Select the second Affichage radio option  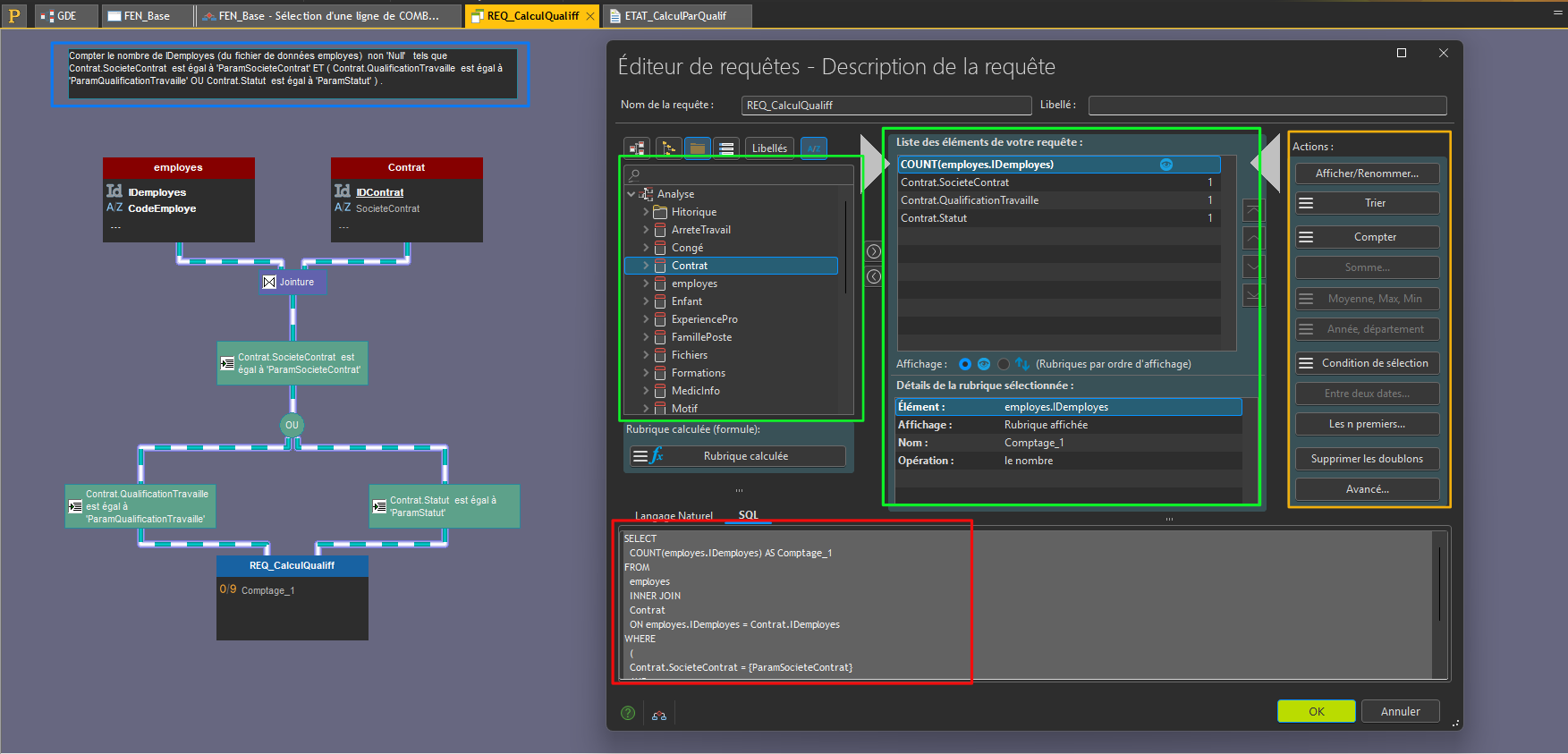[x=1004, y=364]
